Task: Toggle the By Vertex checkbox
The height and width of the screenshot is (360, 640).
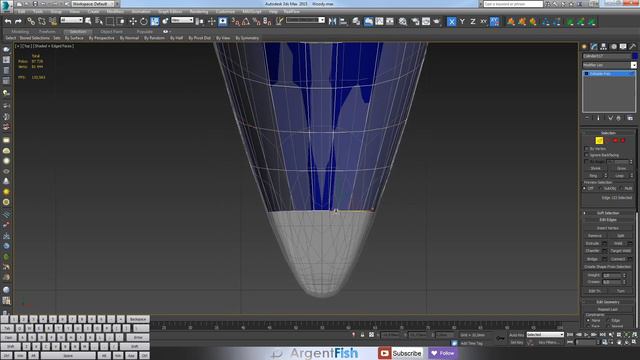Action: (x=587, y=149)
